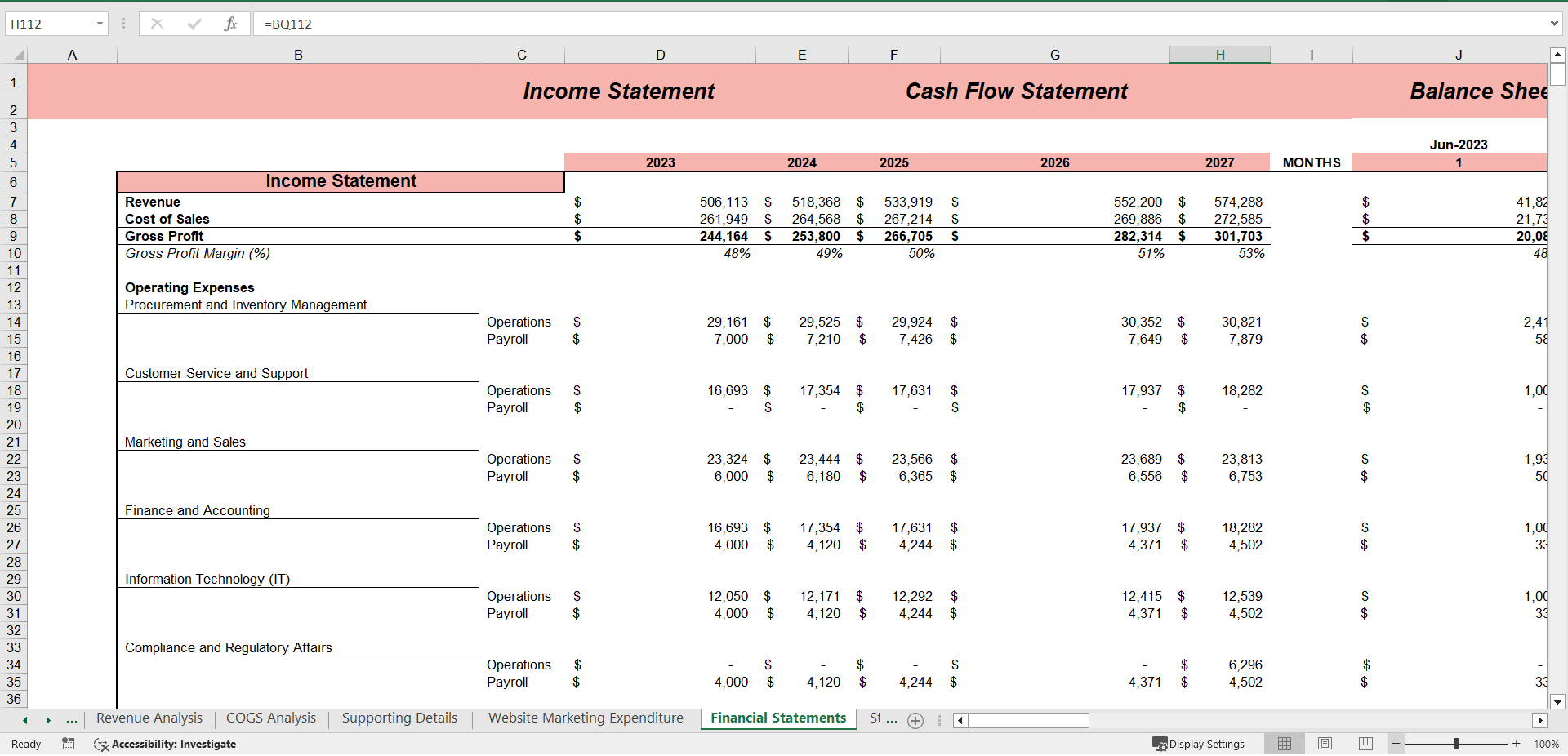Select the Normal view icon
The width and height of the screenshot is (1568, 756).
tap(1284, 744)
